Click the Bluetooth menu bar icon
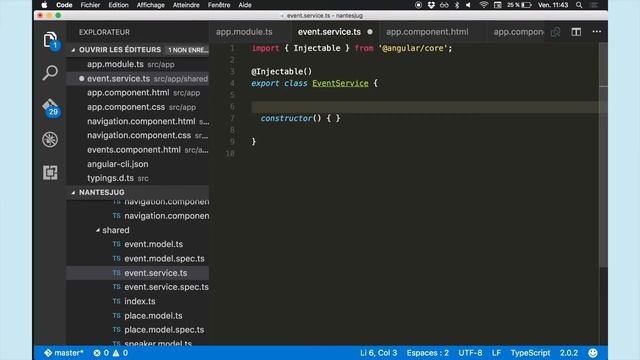The width and height of the screenshot is (640, 360). click(x=457, y=5)
